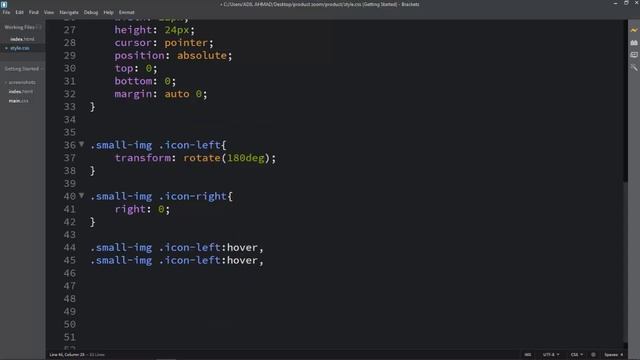Minimize the Brackets window
The image size is (640, 360).
[615, 3]
